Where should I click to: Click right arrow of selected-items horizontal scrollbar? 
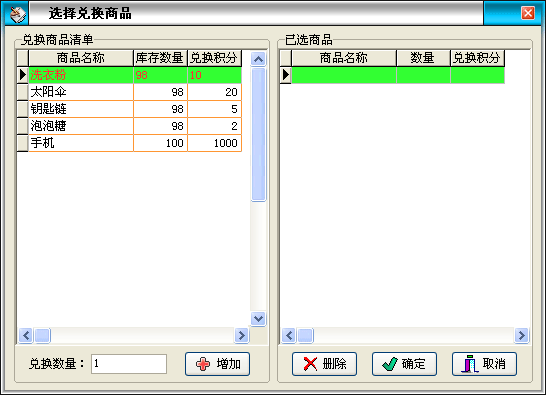521,335
